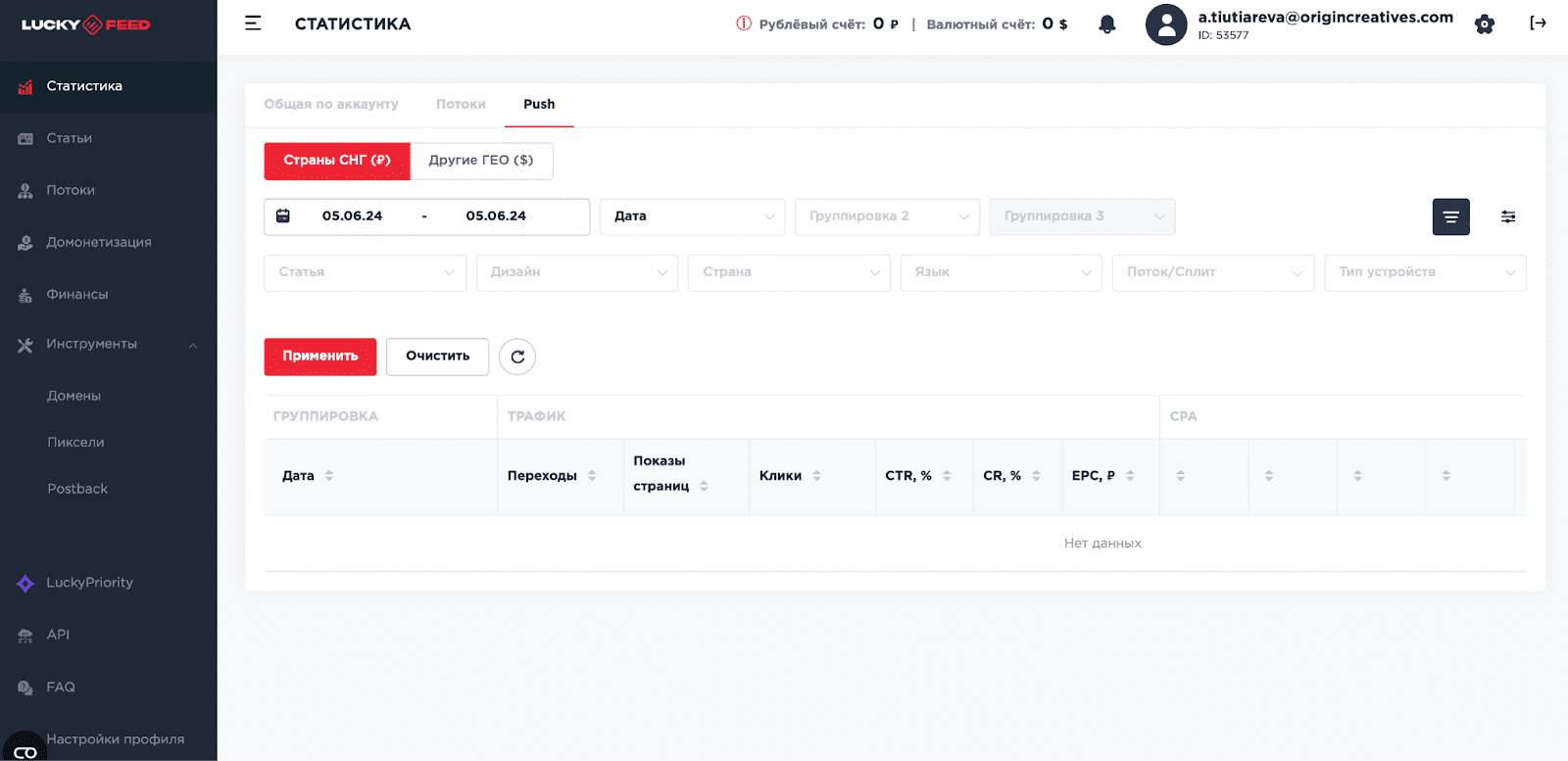This screenshot has height=761, width=1568.
Task: Sort by Дата column arrows
Action: (x=329, y=476)
